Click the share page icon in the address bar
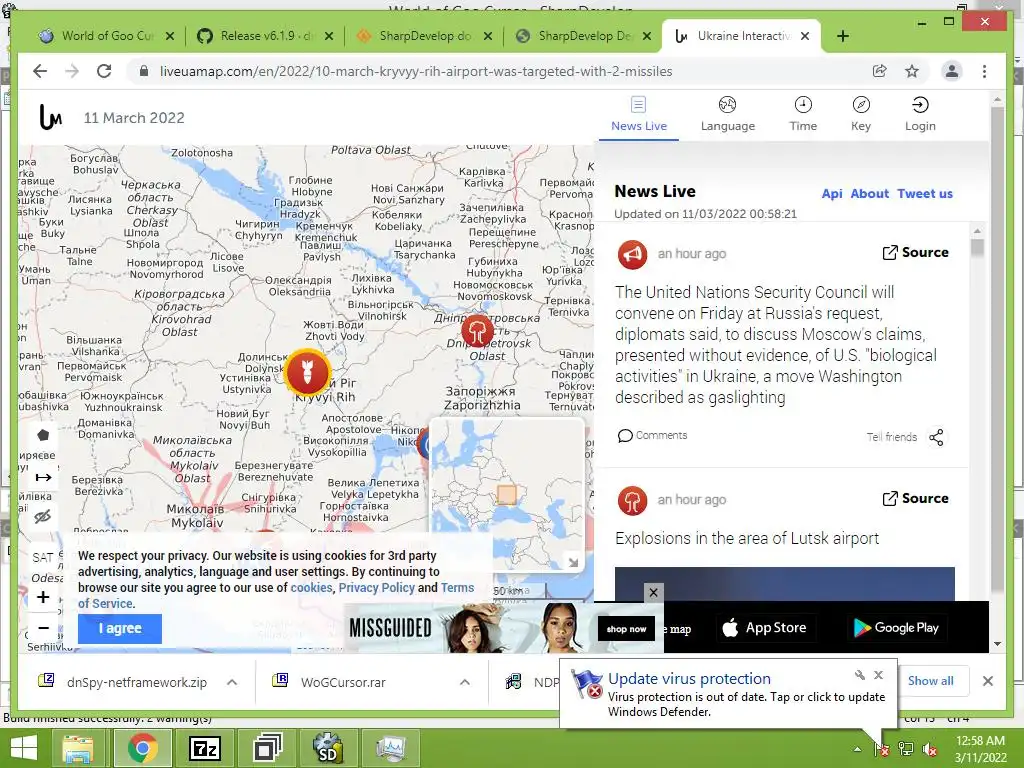The width and height of the screenshot is (1024, 768). pyautogui.click(x=880, y=71)
